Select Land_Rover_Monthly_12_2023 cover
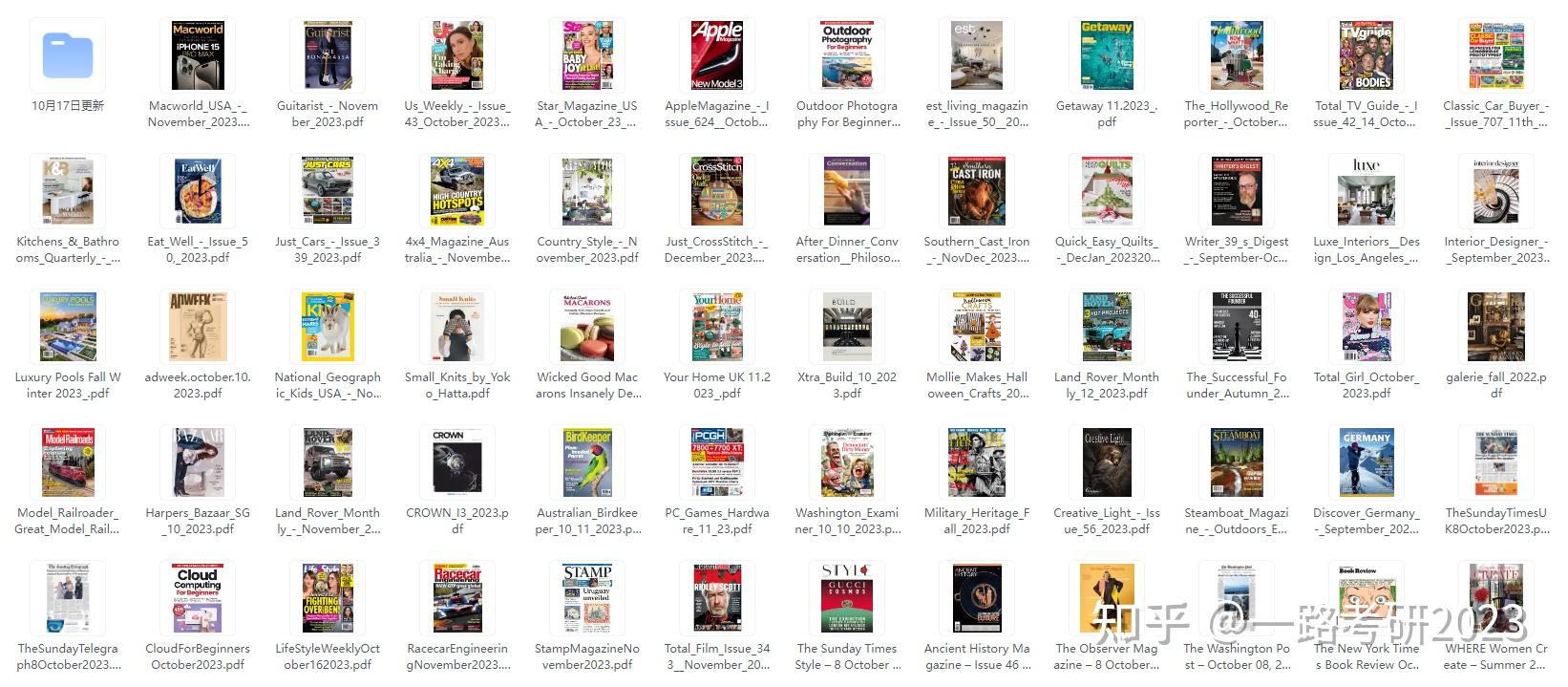The height and width of the screenshot is (687, 1568). (x=1107, y=327)
